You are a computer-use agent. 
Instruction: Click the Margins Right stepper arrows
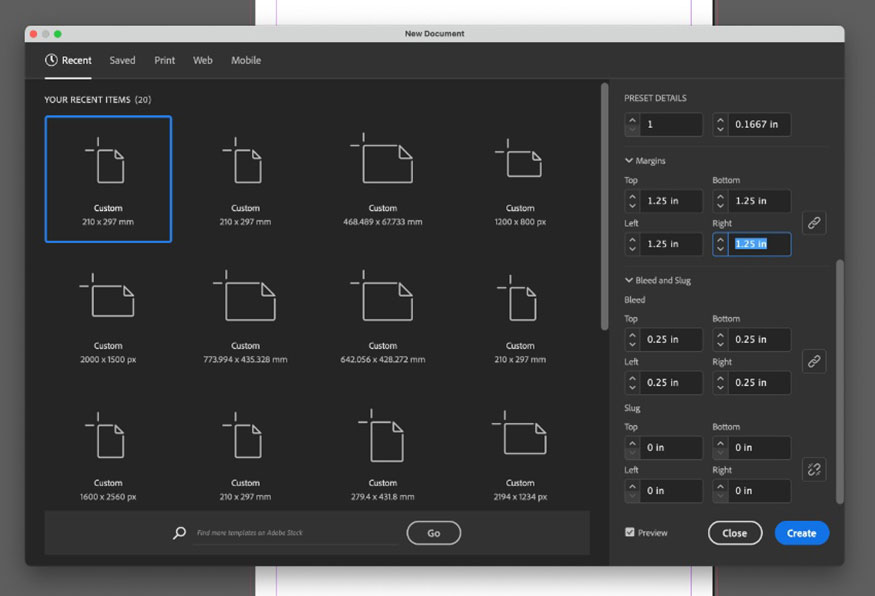(720, 244)
